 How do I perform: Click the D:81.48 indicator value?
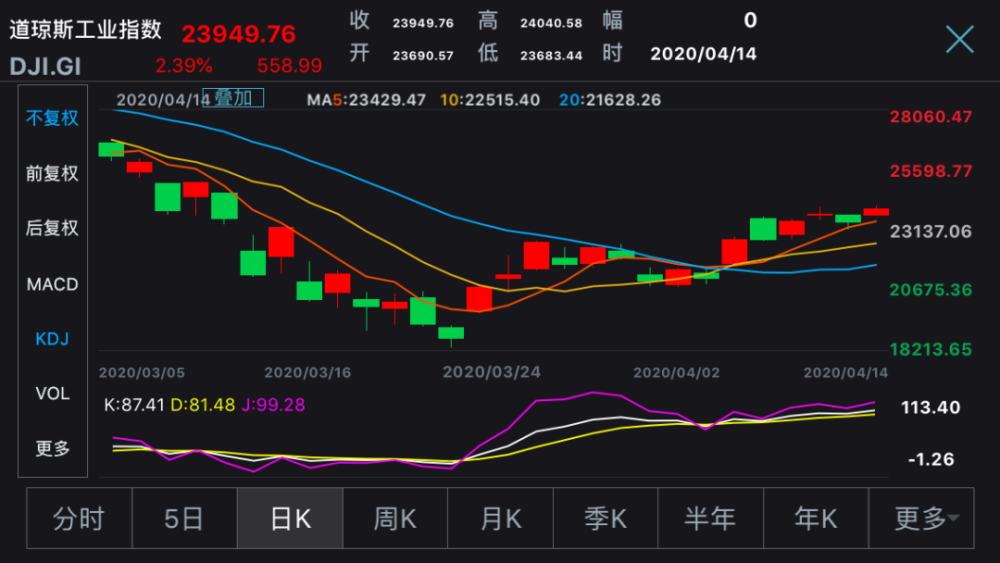coord(203,405)
